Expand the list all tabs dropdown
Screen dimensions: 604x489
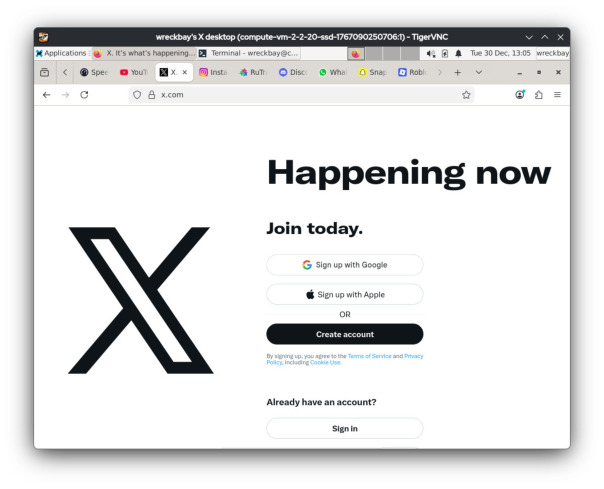479,72
